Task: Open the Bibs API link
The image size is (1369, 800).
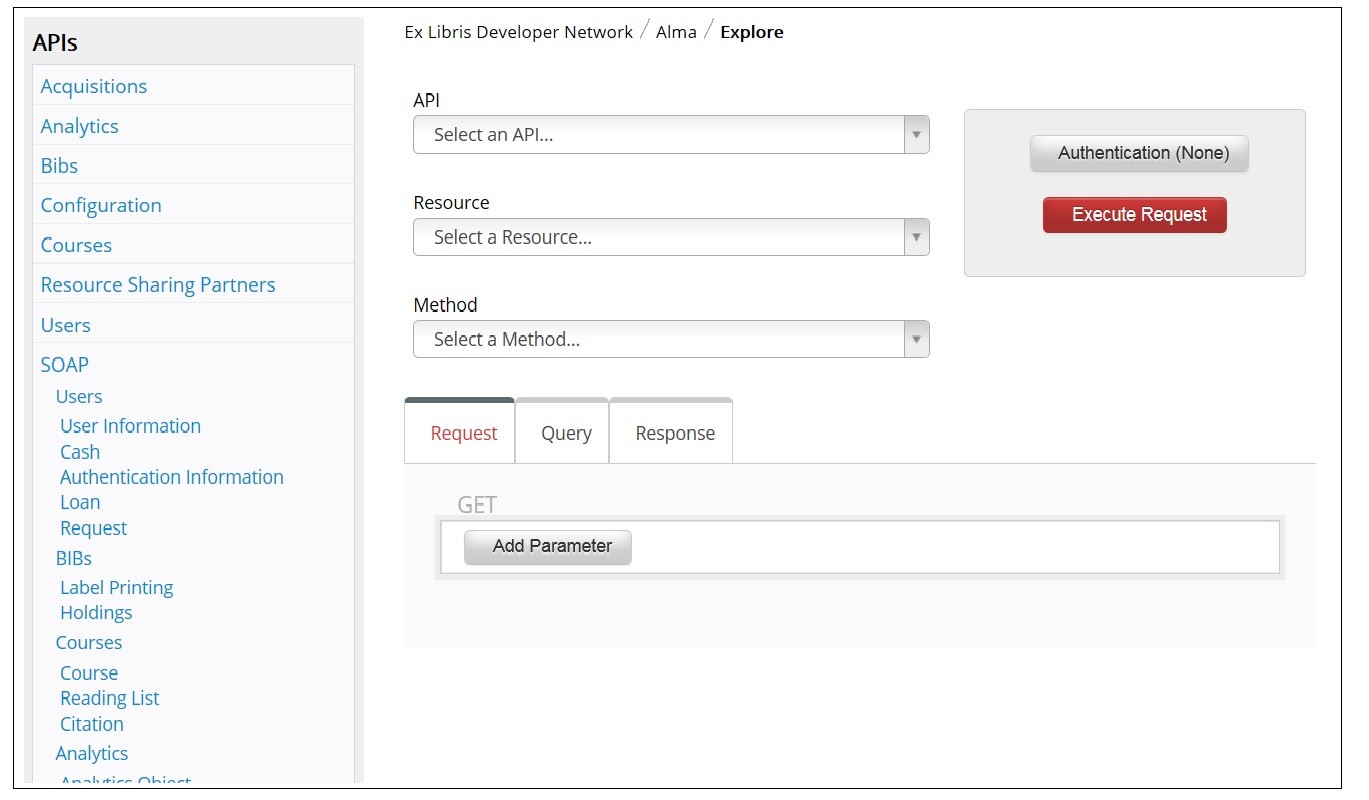Action: click(59, 166)
